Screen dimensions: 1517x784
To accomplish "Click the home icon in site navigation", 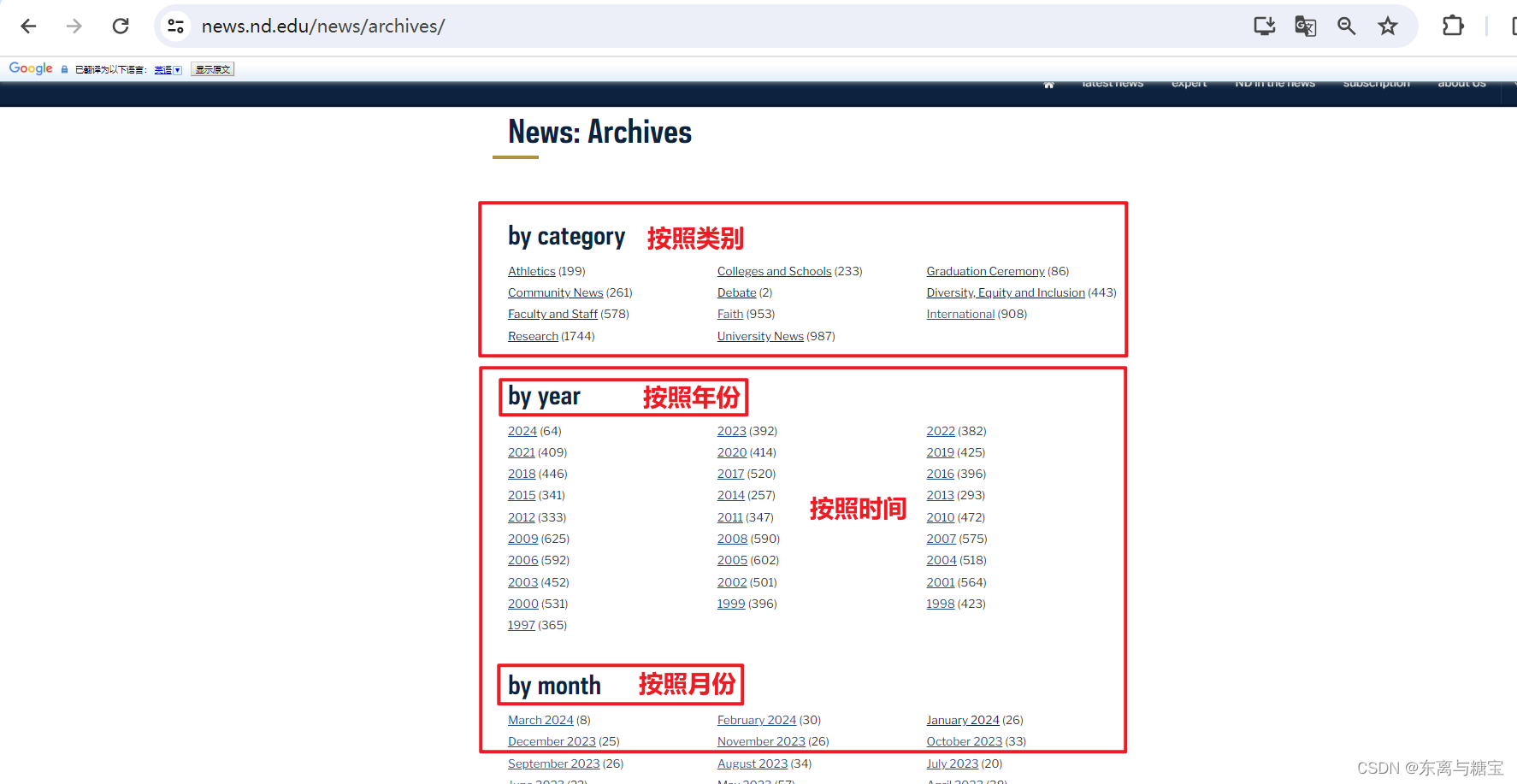I will [x=1049, y=84].
